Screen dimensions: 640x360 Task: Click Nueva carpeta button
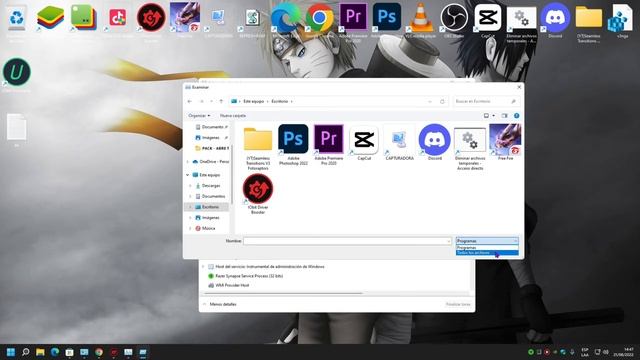coord(233,116)
